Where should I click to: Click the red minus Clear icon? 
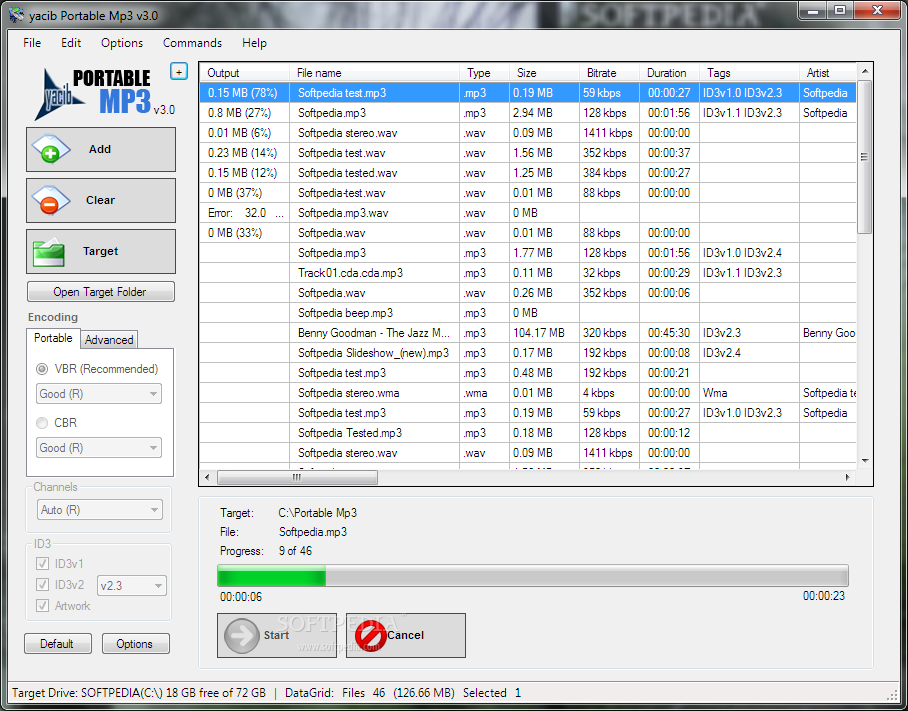(x=50, y=200)
